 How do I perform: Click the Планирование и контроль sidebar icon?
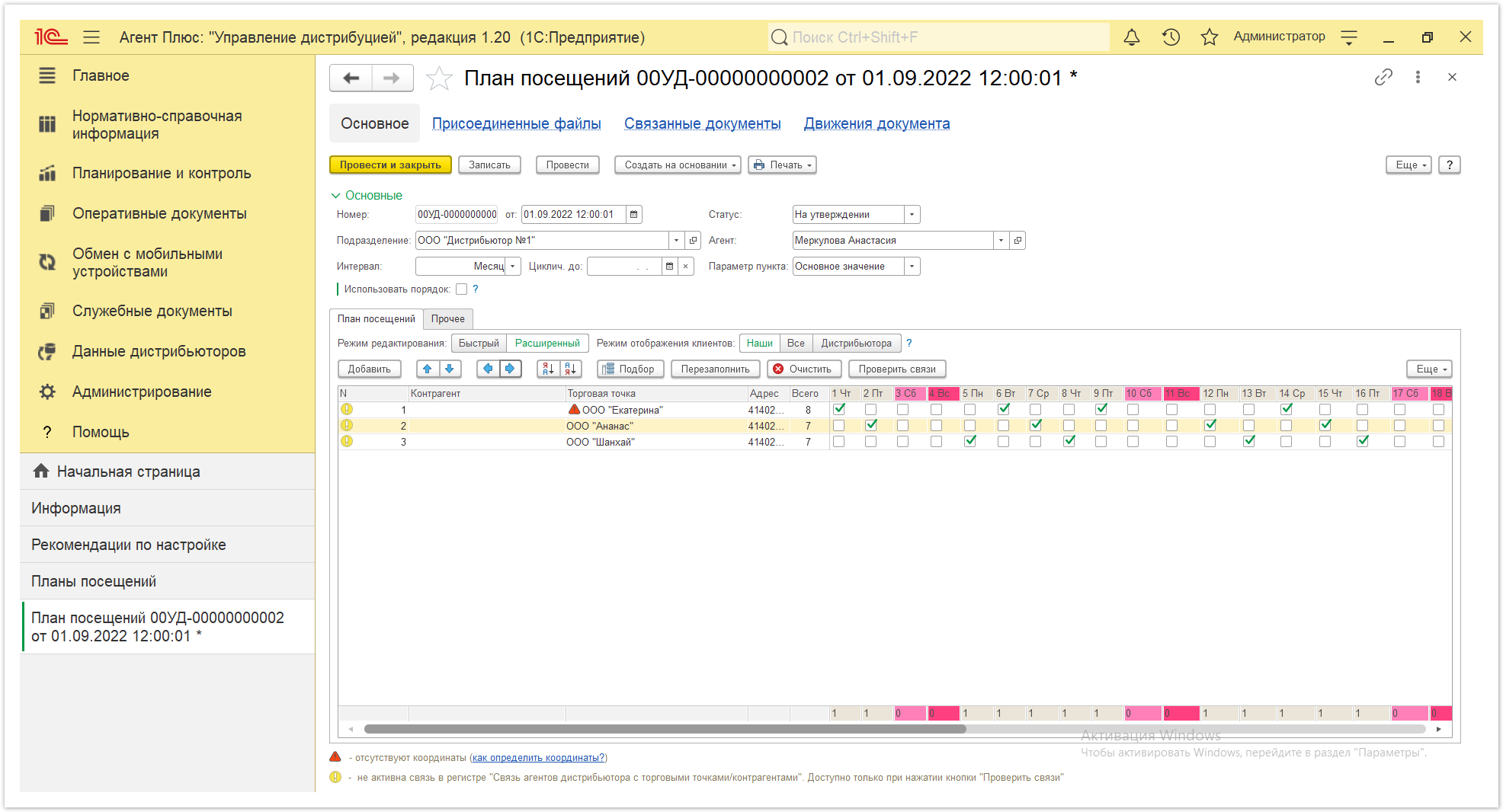(x=47, y=174)
